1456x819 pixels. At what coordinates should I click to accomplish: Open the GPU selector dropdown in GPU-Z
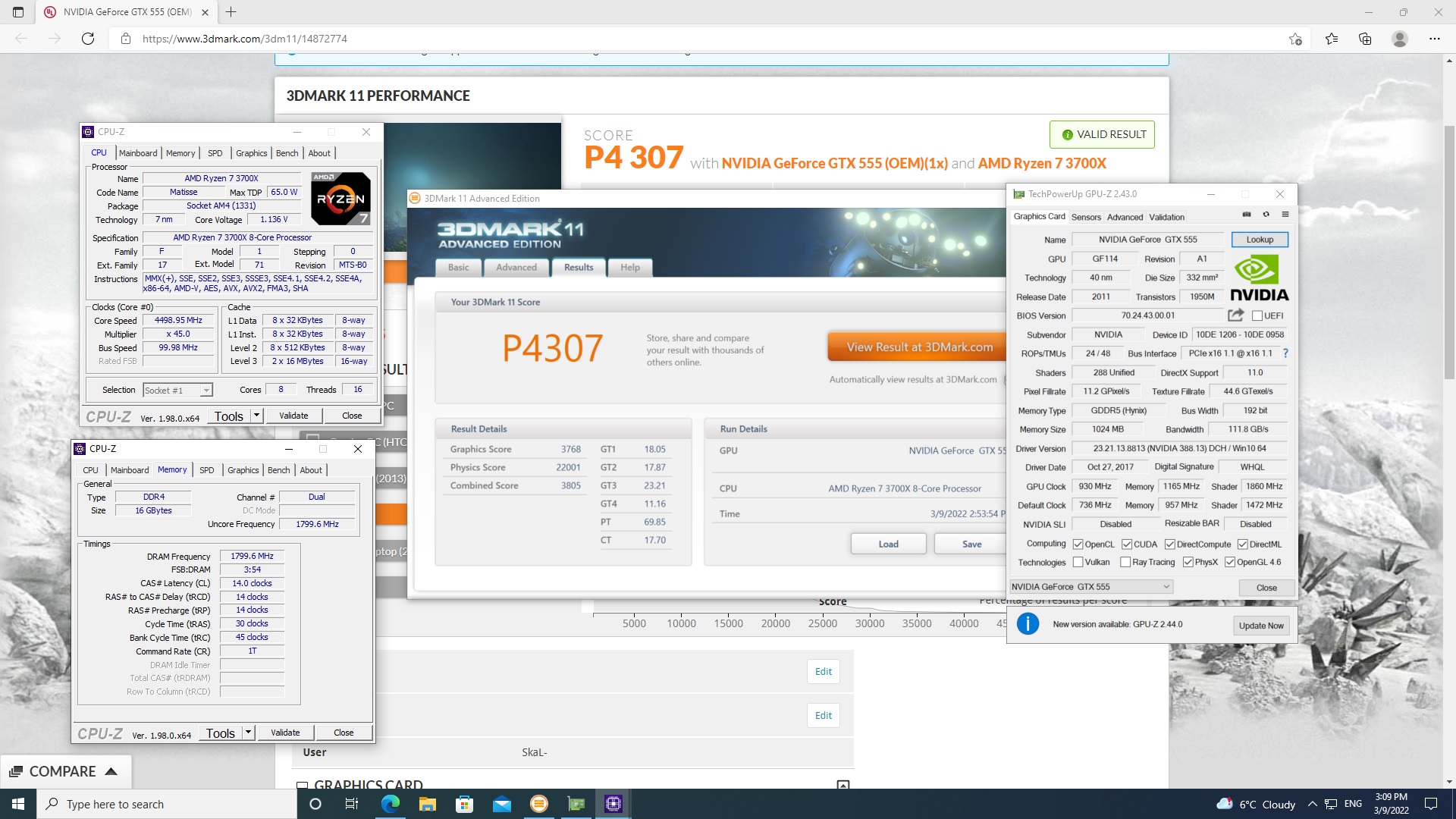coord(1091,586)
